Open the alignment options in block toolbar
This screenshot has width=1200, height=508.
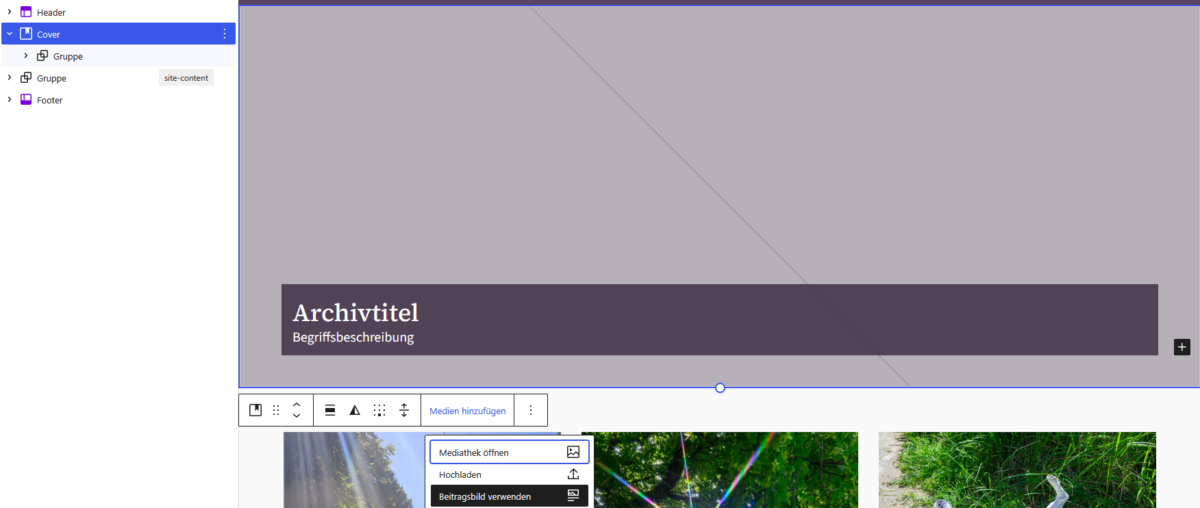pos(330,410)
